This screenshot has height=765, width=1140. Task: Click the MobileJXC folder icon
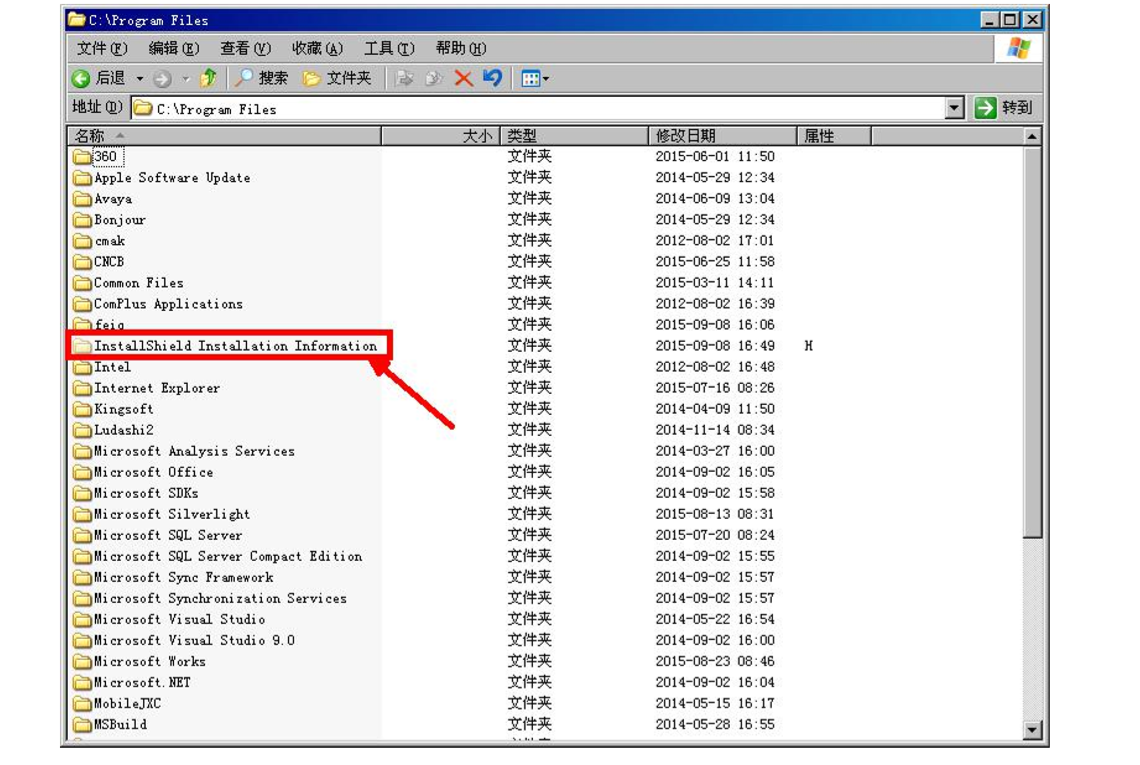point(82,703)
